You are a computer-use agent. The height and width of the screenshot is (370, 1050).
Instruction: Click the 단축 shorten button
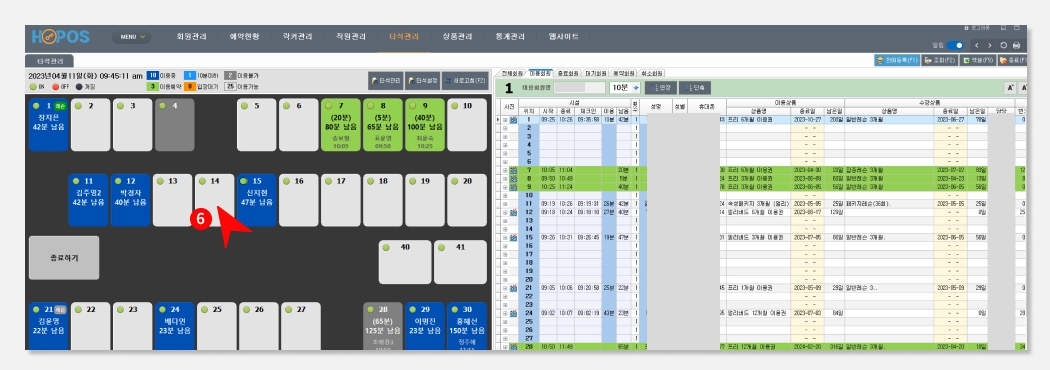coord(694,88)
